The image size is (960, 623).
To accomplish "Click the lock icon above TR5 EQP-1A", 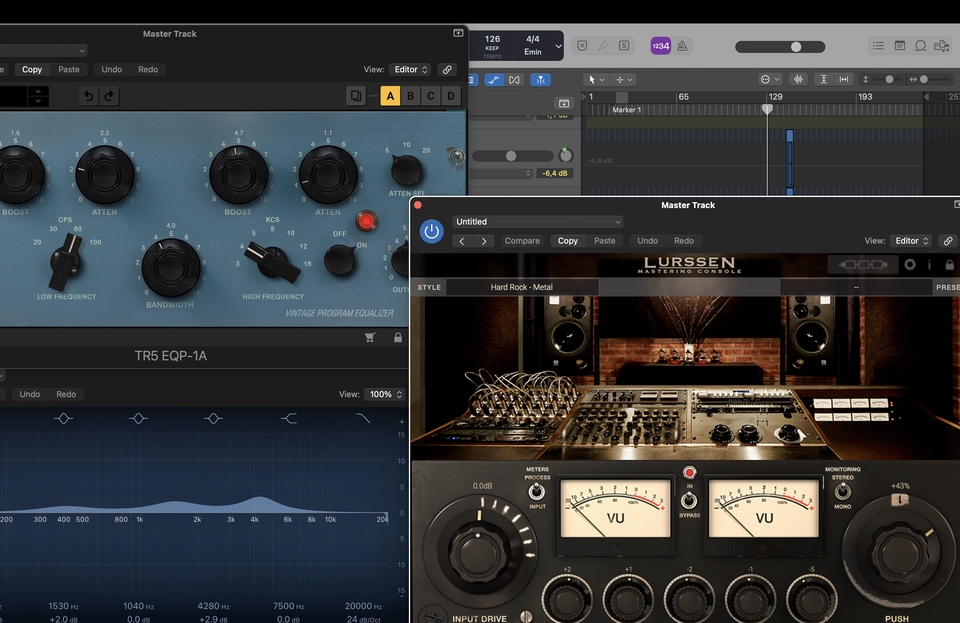I will (398, 337).
